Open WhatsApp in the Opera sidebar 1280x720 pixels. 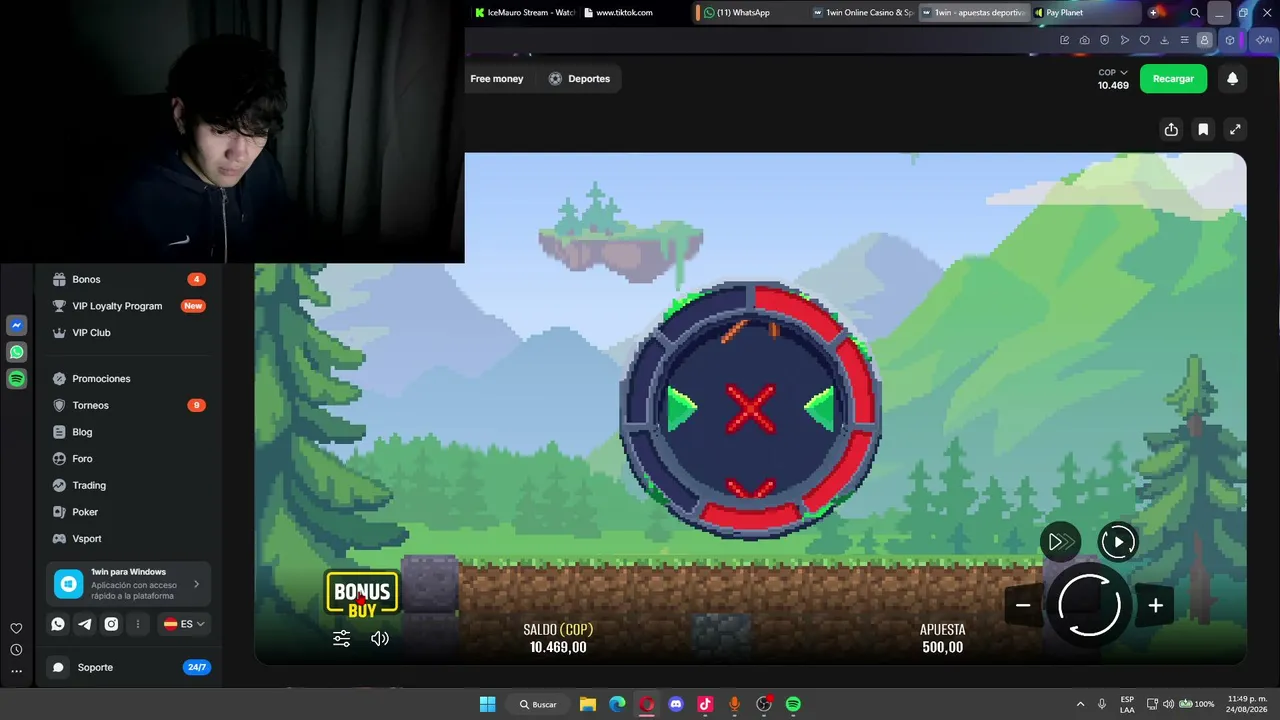tap(16, 352)
